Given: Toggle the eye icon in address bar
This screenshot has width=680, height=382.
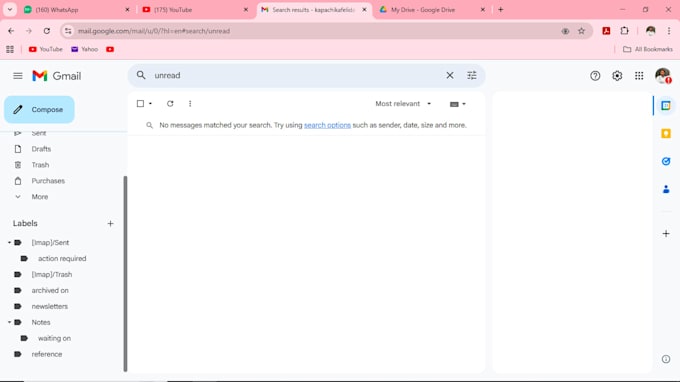Looking at the screenshot, I should click(565, 31).
